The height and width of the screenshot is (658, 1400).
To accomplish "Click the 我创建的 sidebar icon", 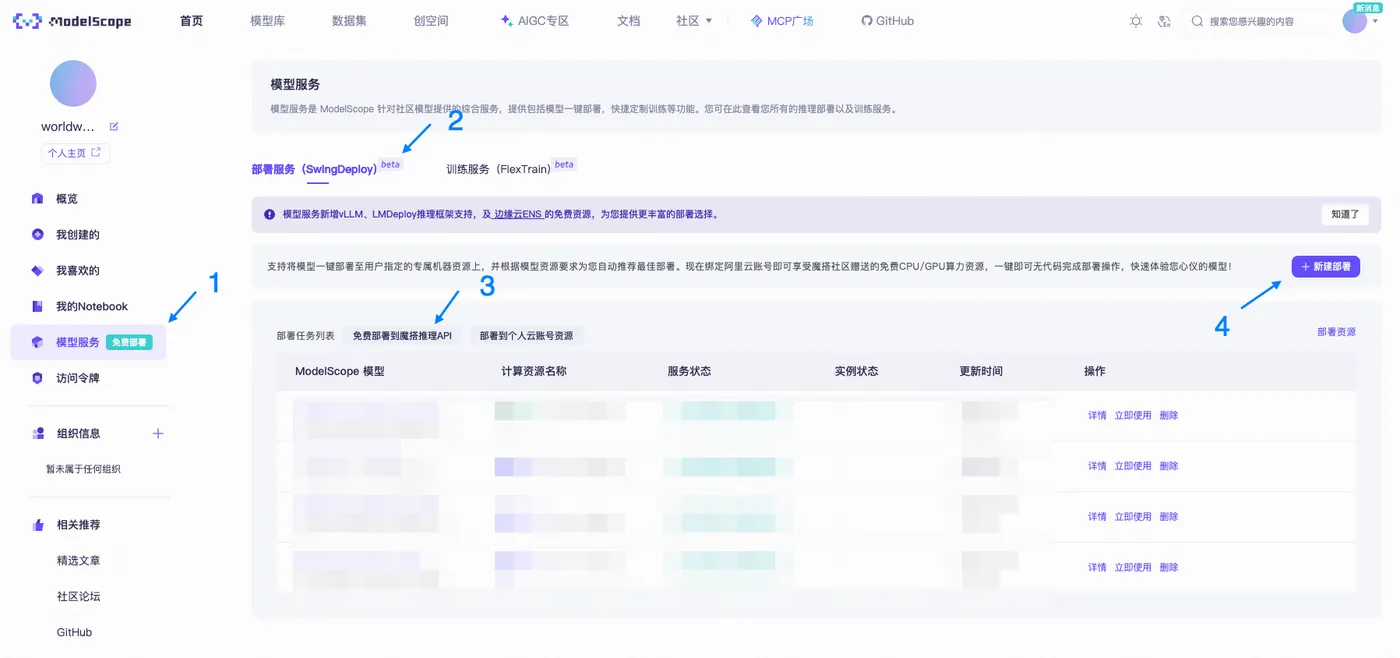I will point(38,235).
